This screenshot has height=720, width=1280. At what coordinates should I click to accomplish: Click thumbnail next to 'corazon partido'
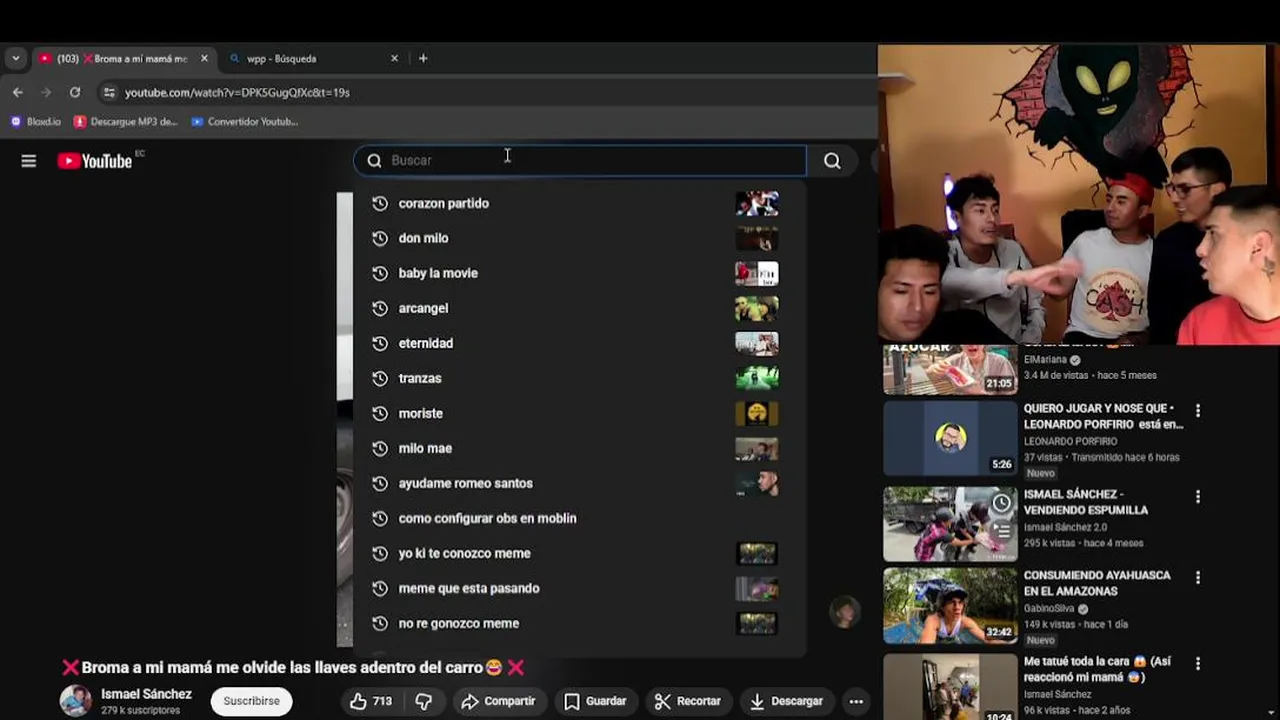click(x=757, y=203)
